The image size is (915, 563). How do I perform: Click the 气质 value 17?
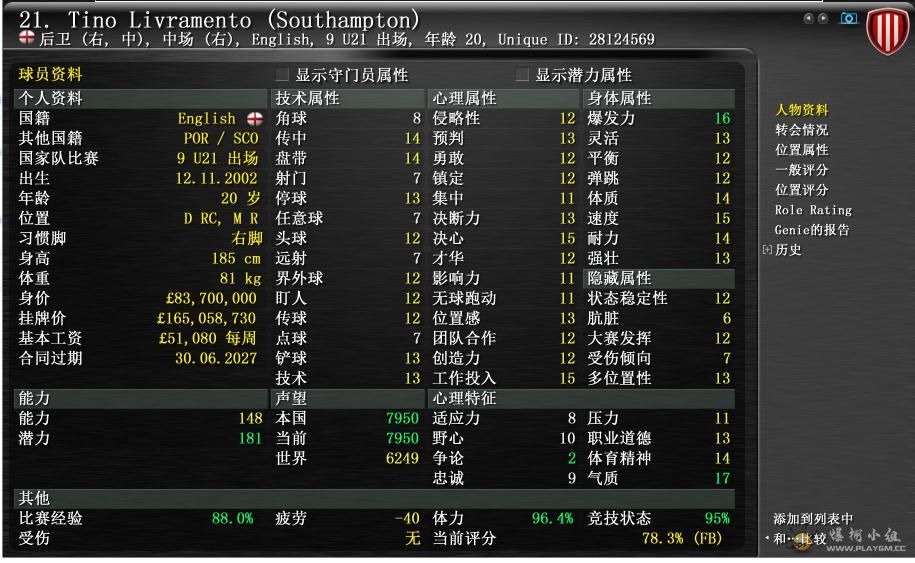(x=722, y=478)
